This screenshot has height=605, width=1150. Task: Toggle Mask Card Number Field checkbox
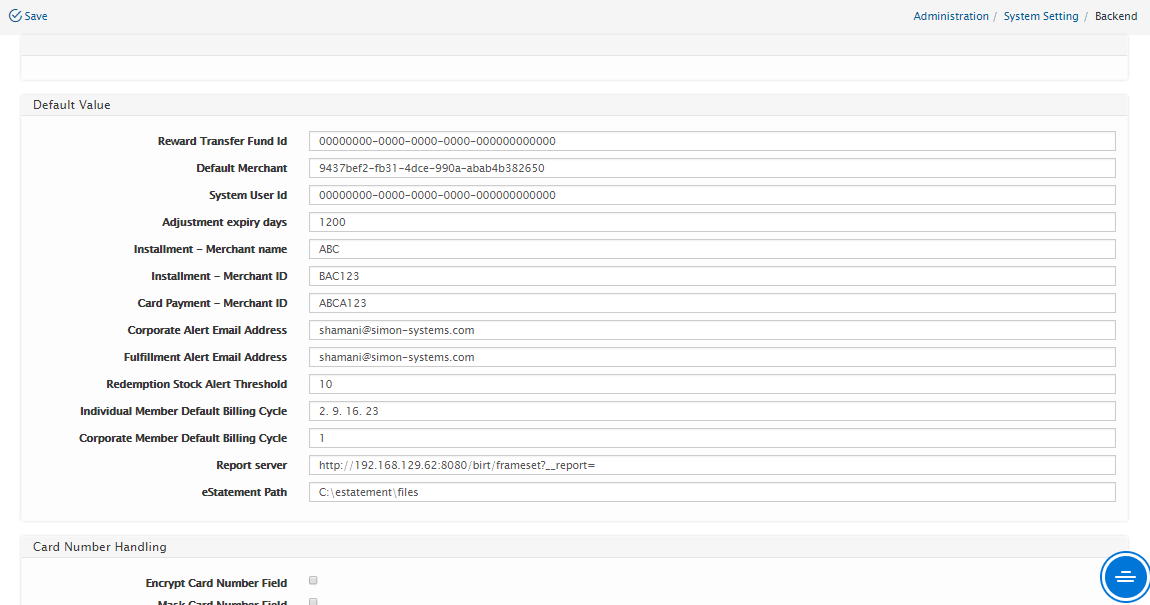313,602
